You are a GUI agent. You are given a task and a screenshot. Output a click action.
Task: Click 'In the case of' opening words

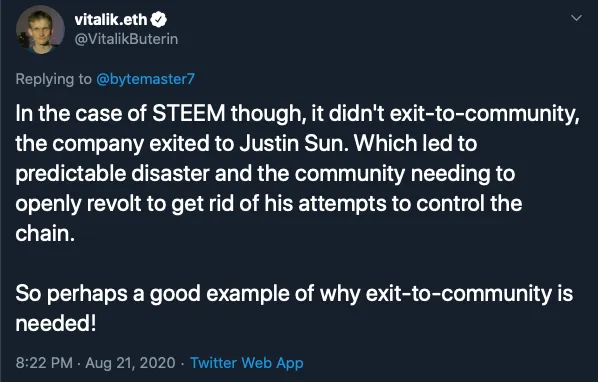coord(81,113)
